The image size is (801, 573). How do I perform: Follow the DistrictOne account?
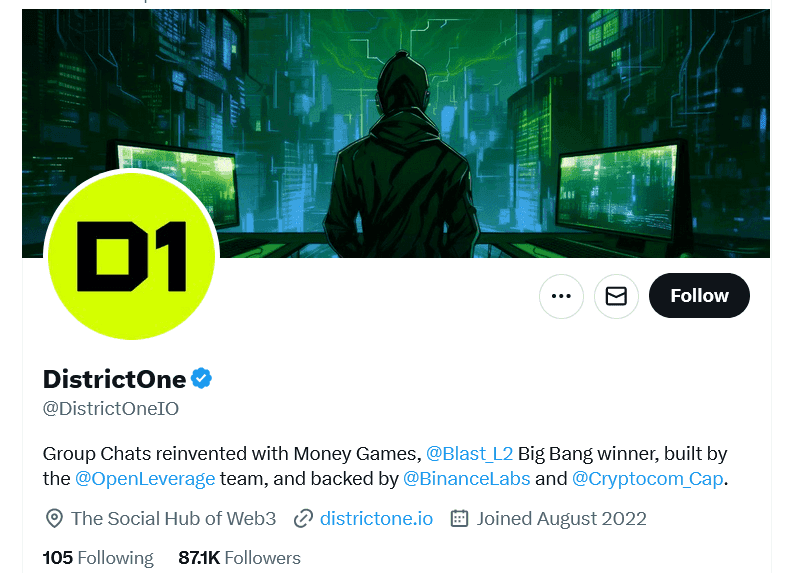pos(699,296)
